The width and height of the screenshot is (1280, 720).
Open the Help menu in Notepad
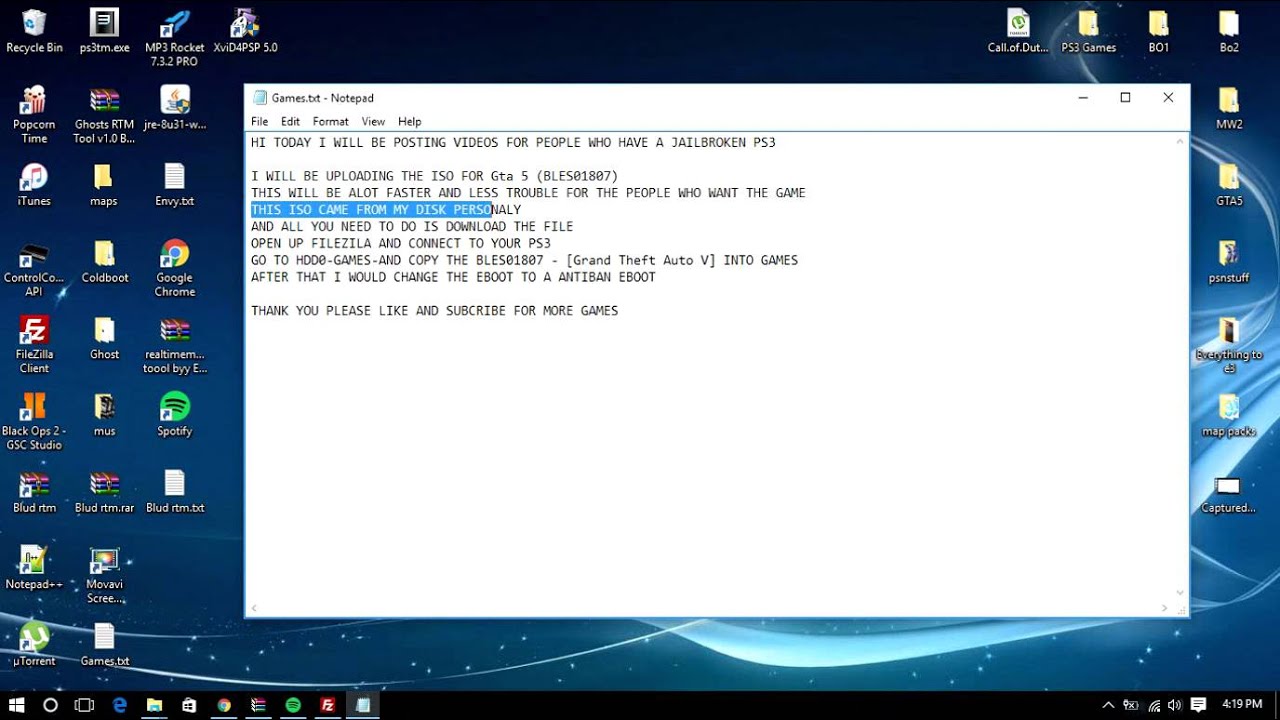coord(409,121)
